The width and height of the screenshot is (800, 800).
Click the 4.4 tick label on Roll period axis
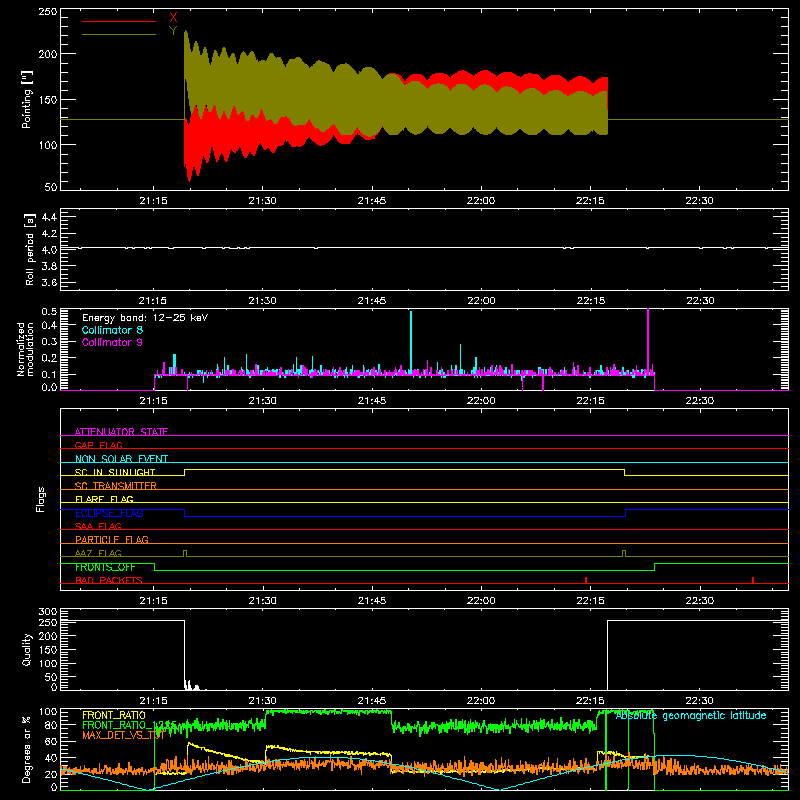49,217
